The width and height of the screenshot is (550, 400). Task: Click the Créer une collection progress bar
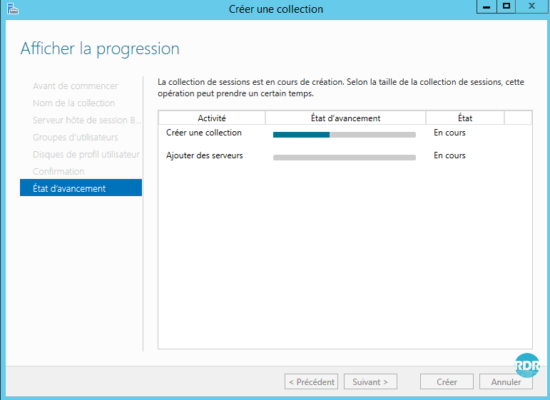coord(344,135)
